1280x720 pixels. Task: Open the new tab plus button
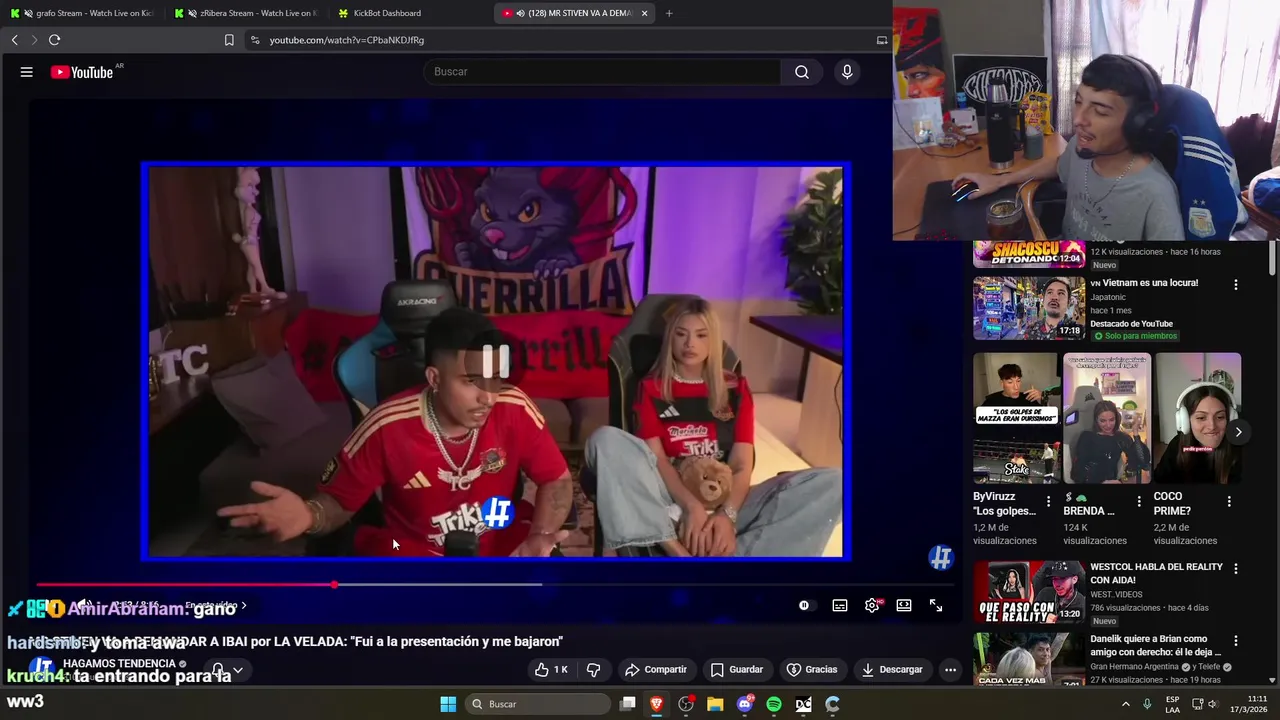point(669,13)
